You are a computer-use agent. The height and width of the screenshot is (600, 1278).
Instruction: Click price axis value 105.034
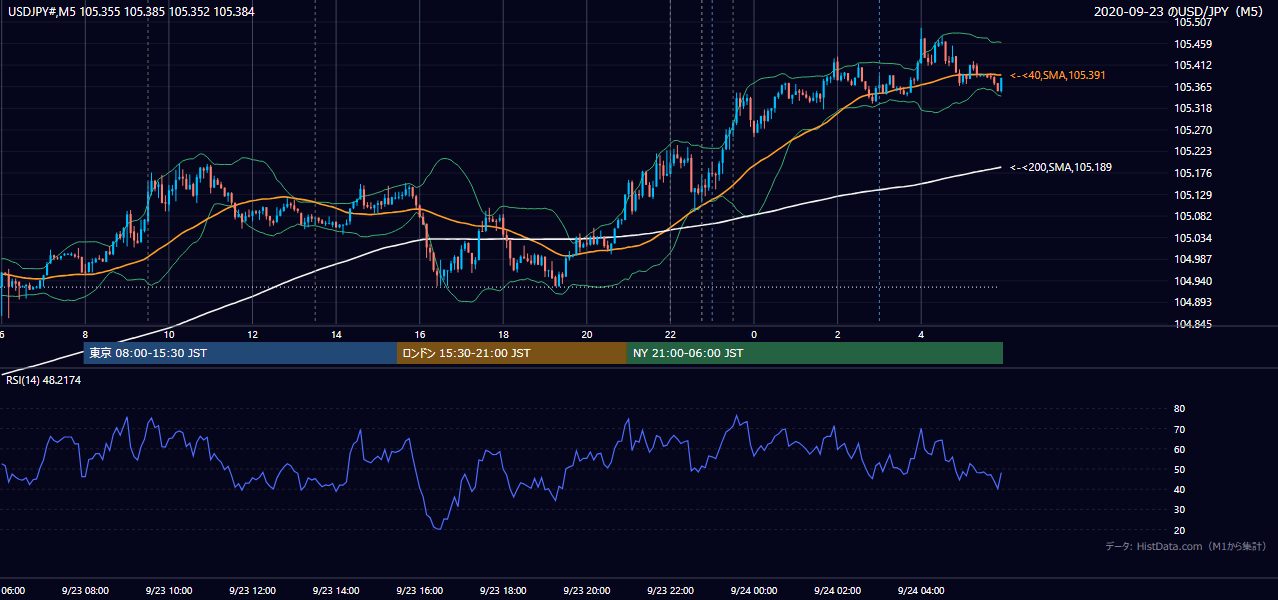click(1193, 238)
